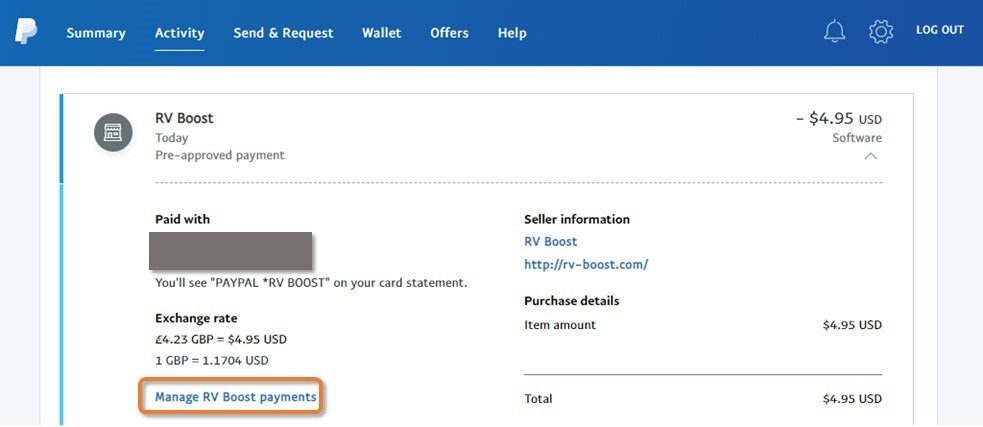Click the - $4.95 USD transaction amount
This screenshot has height=427, width=983.
839,119
